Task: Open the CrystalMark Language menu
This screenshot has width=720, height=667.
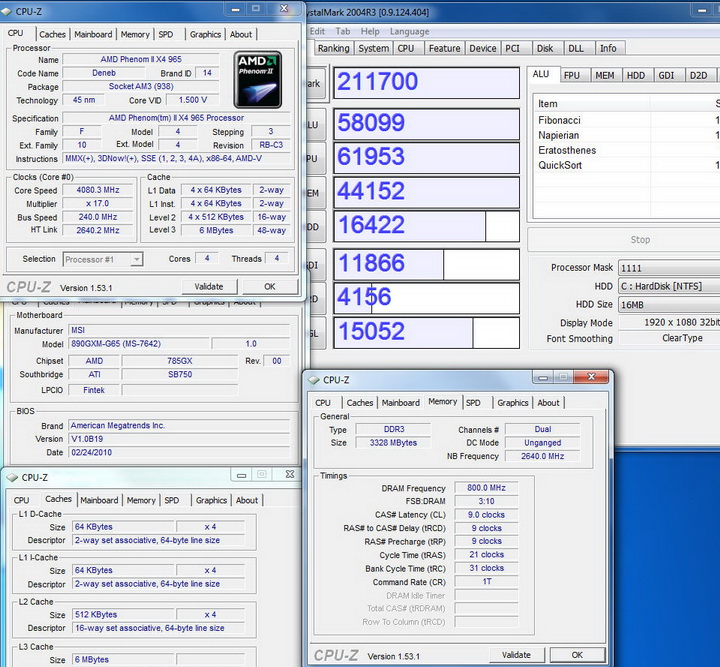Action: pos(409,31)
